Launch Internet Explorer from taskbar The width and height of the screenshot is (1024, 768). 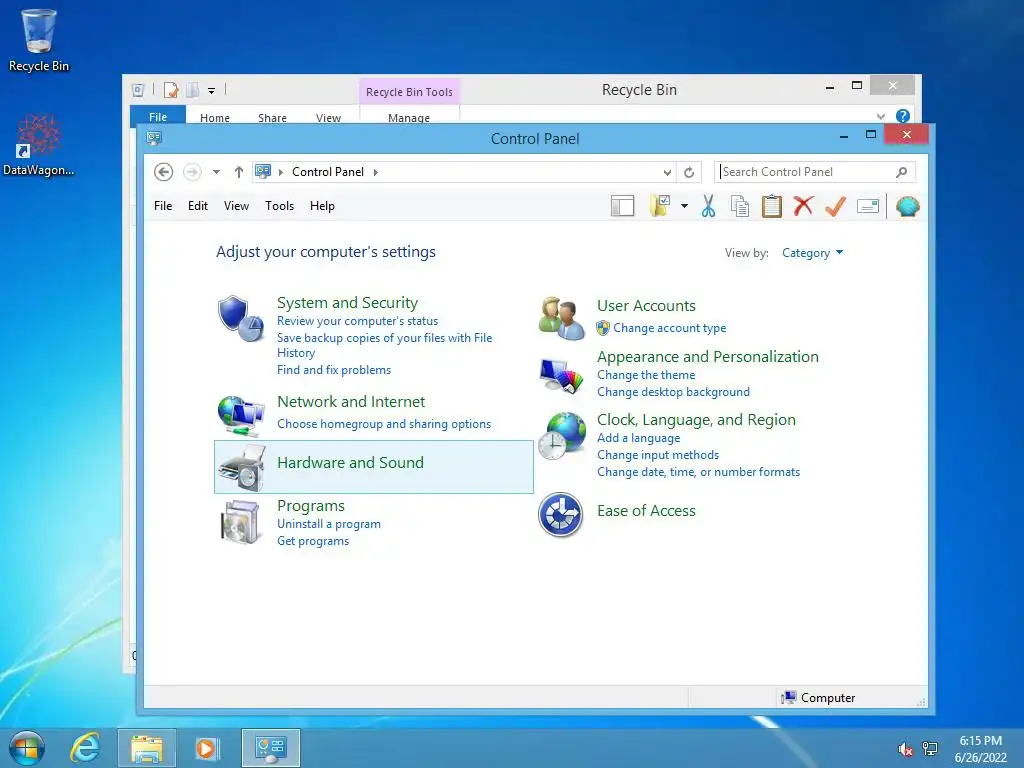point(86,748)
